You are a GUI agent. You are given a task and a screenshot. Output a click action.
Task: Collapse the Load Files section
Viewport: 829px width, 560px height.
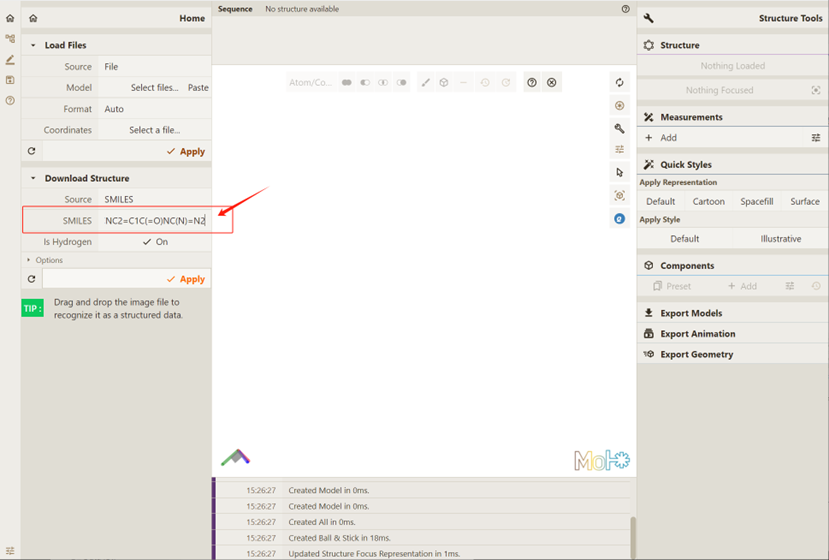point(33,45)
